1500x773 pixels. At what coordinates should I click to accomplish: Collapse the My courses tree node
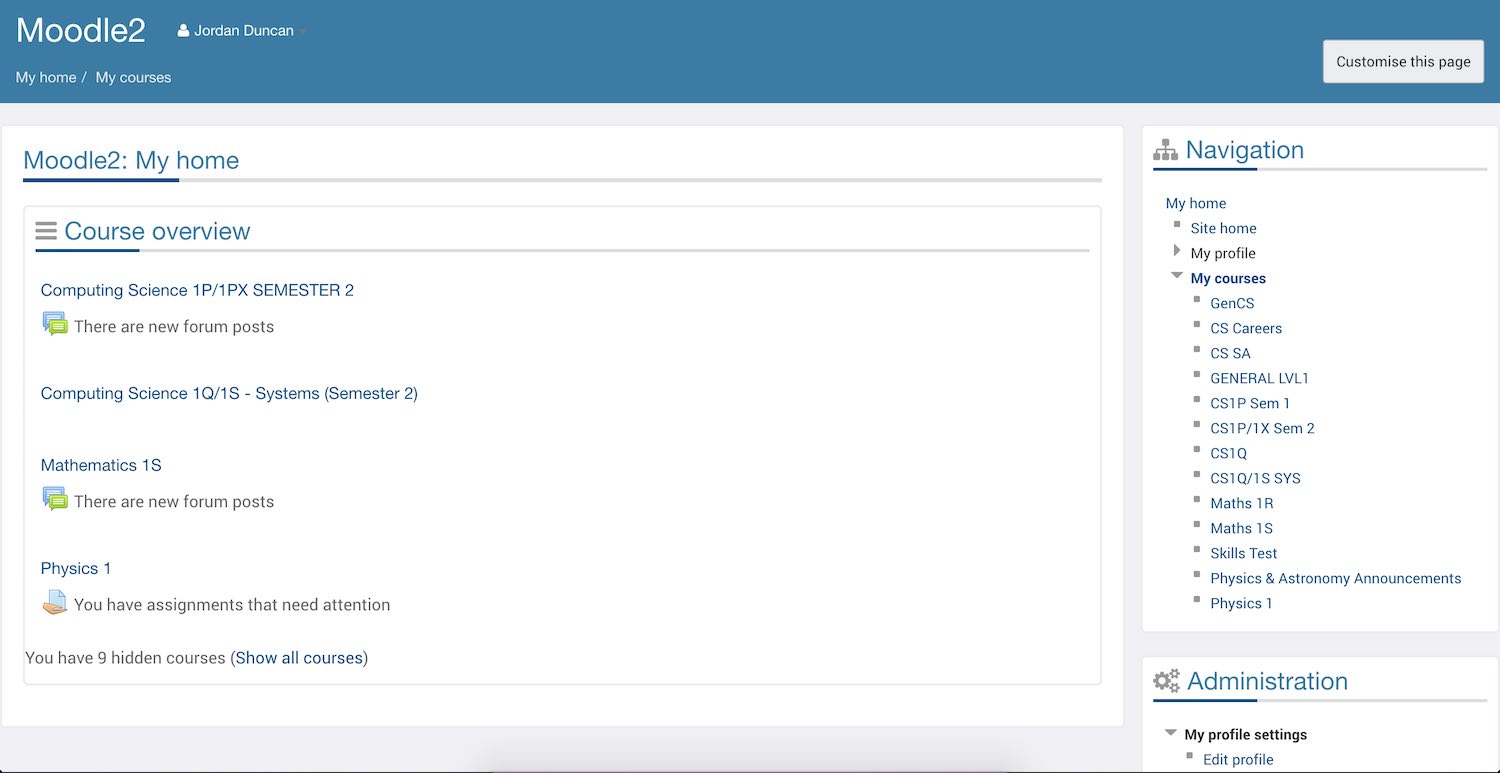(x=1177, y=276)
